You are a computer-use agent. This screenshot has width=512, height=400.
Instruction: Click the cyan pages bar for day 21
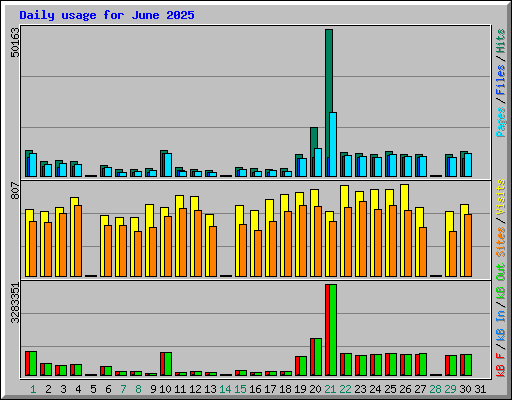coord(333,144)
